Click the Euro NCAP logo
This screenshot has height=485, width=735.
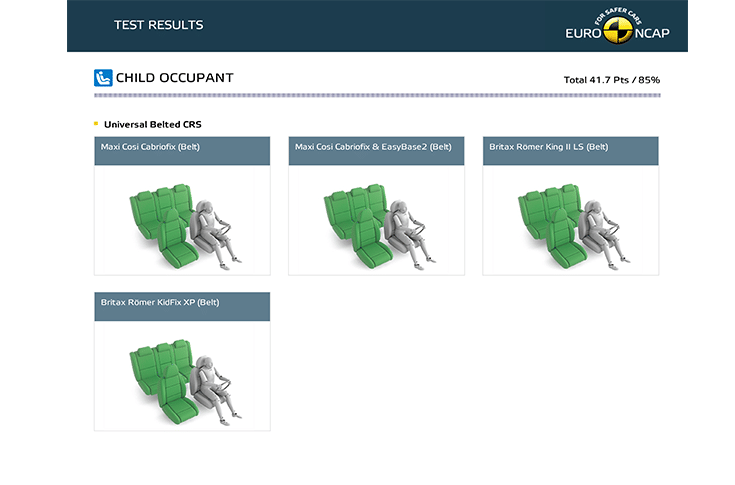[616, 27]
